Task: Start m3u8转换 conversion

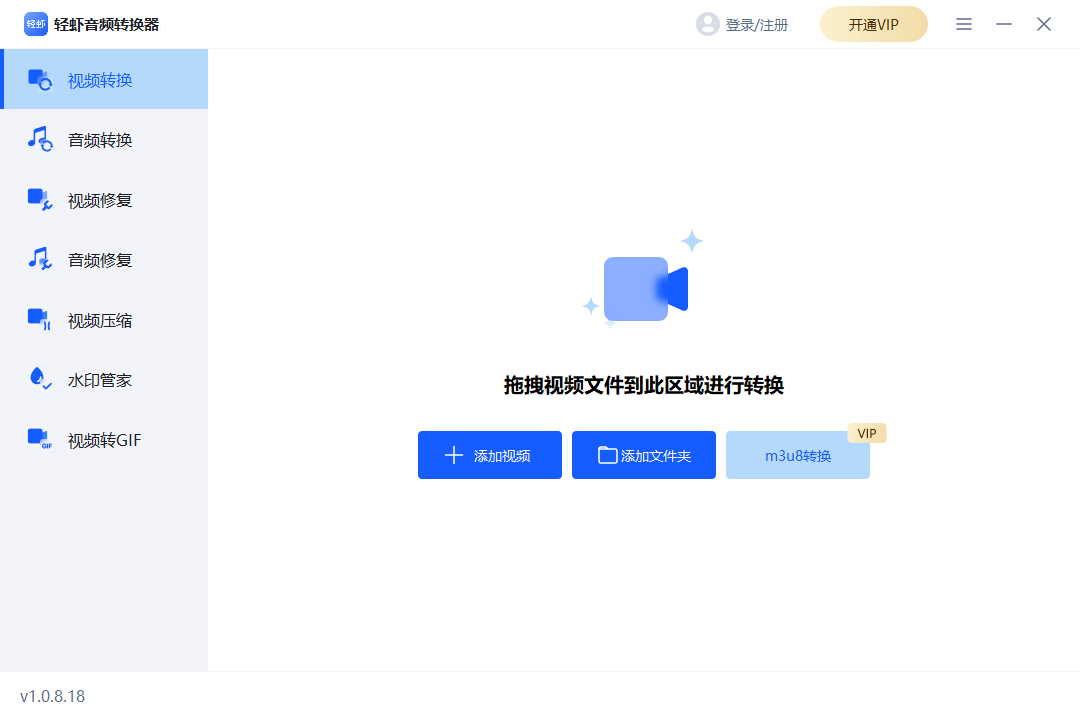Action: [797, 455]
